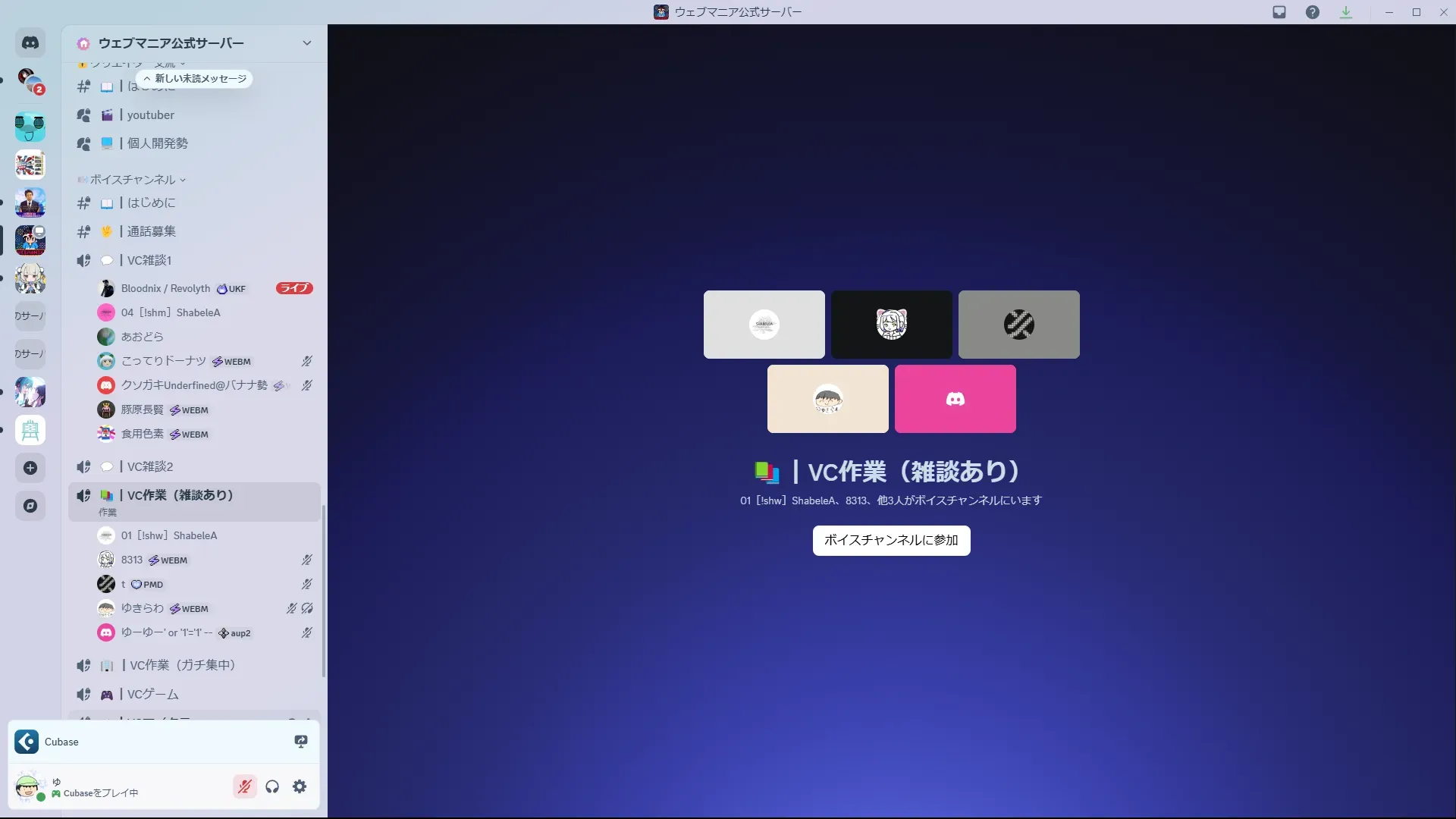Open the help question mark icon

click(x=1313, y=12)
